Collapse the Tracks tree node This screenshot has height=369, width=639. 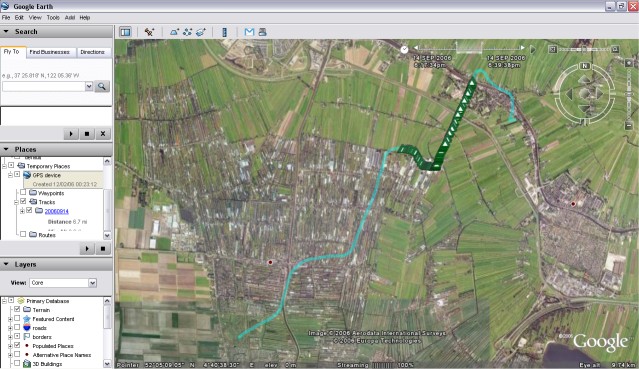(16, 202)
